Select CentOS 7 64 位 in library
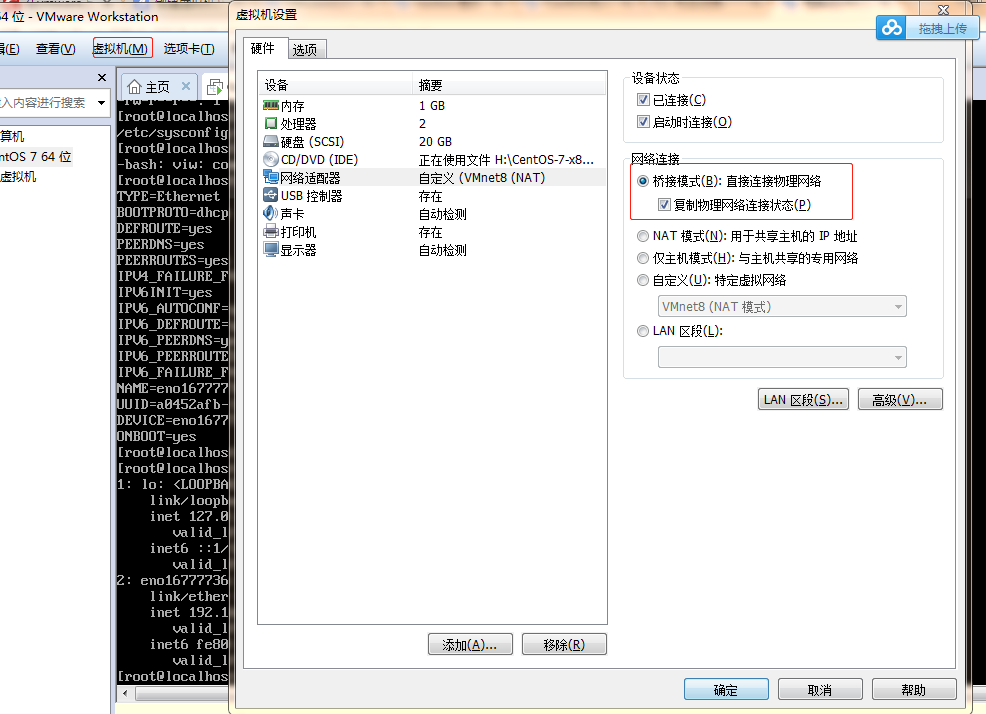 [36, 156]
